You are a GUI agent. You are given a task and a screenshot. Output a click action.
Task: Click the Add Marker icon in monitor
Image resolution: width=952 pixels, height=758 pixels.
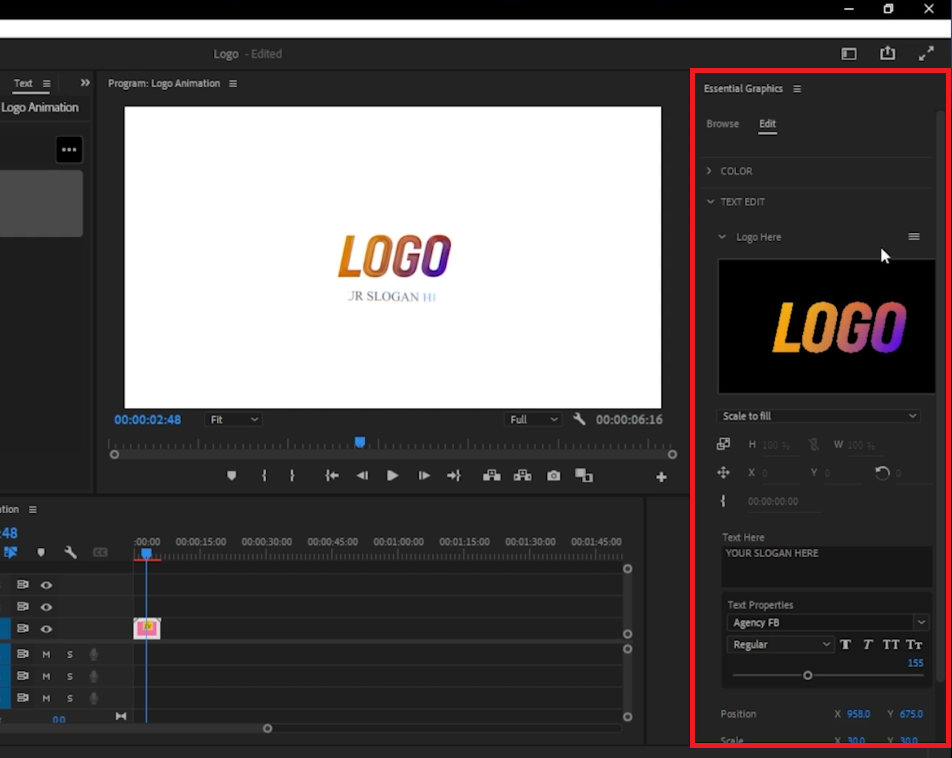[x=232, y=476]
